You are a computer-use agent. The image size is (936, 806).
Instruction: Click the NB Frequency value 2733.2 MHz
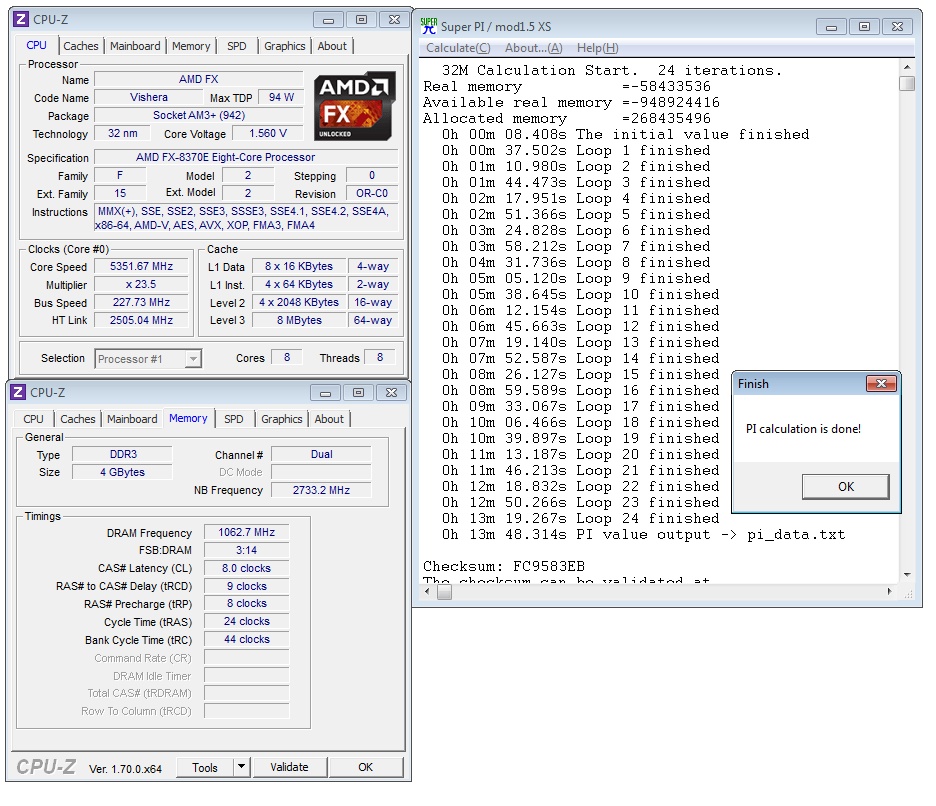tap(321, 490)
